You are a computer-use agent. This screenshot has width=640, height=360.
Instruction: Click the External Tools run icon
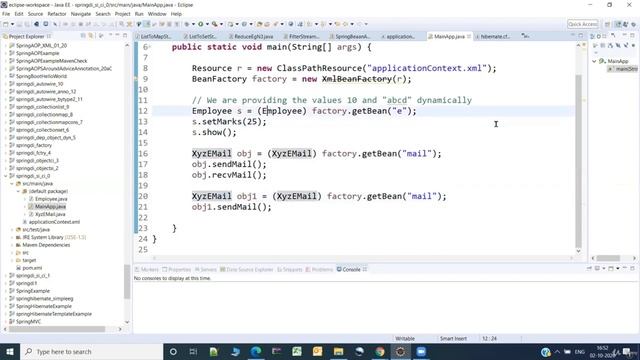coord(214,24)
